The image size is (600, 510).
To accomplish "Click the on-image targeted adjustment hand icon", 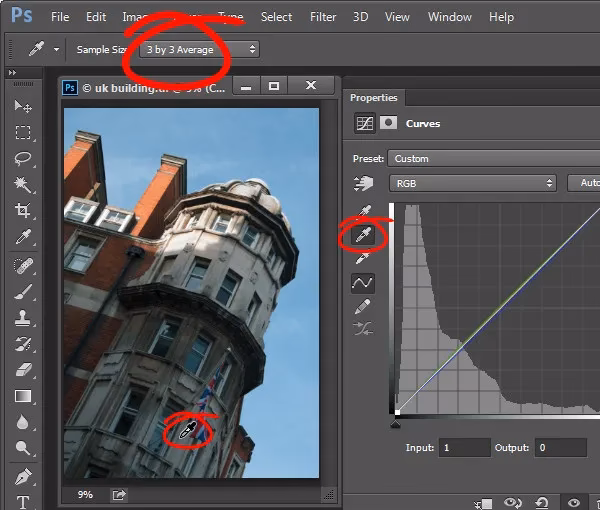I will 363,184.
